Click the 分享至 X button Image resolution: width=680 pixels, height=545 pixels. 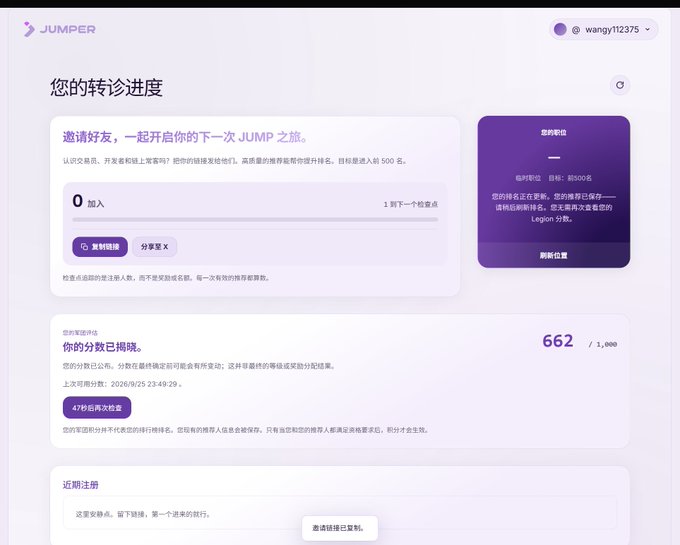[154, 247]
